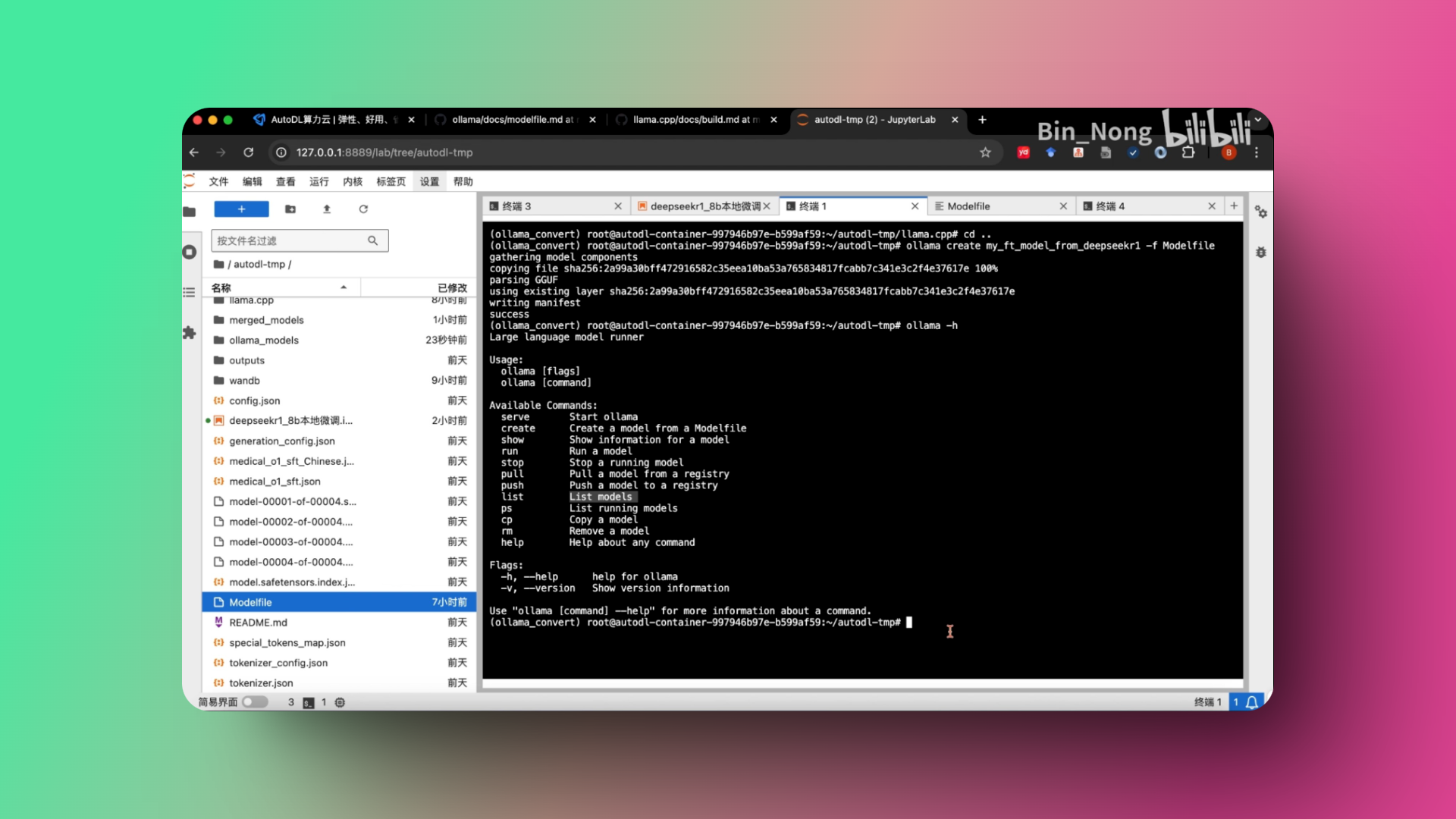Click the new launcher plus button
Viewport: 1456px width, 819px height.
coord(241,209)
